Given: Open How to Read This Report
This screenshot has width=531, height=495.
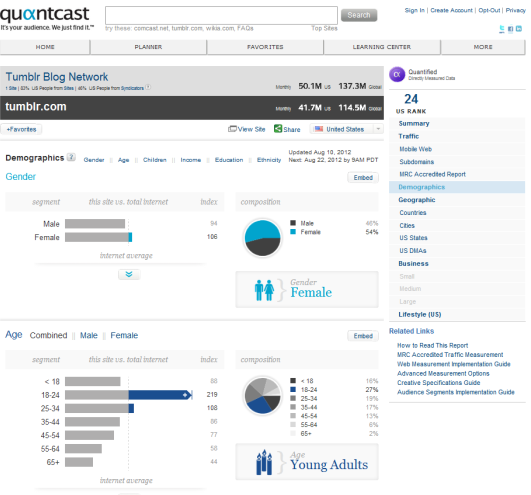Looking at the screenshot, I should 432,345.
